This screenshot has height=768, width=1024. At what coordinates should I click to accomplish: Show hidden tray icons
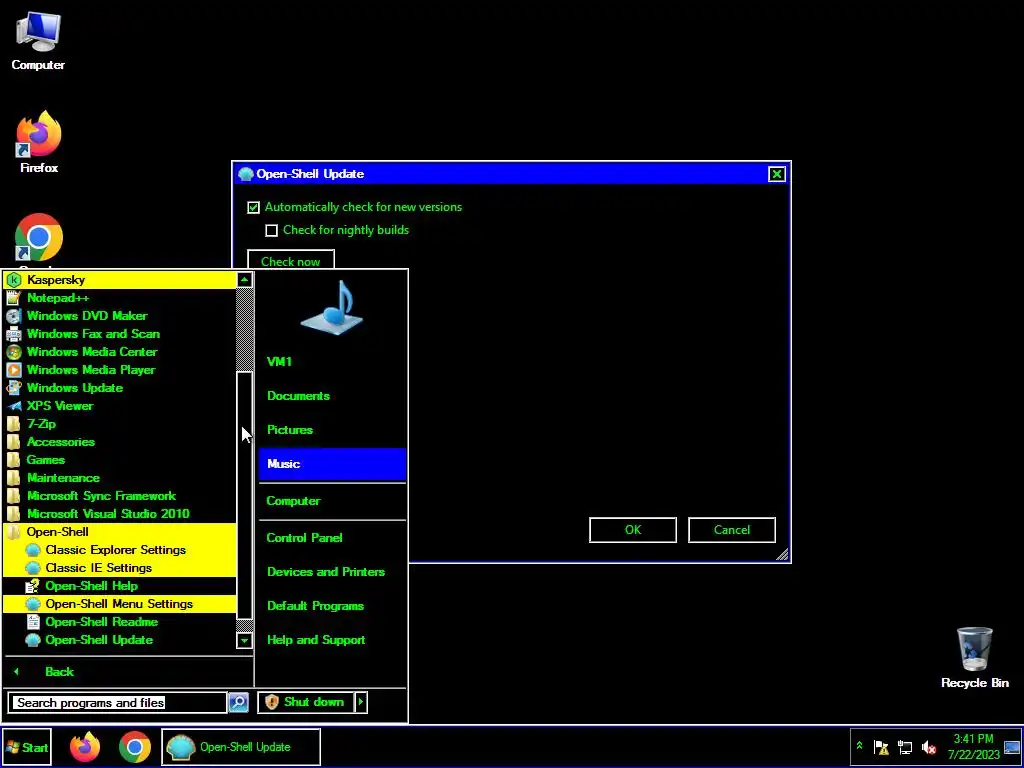(x=859, y=746)
